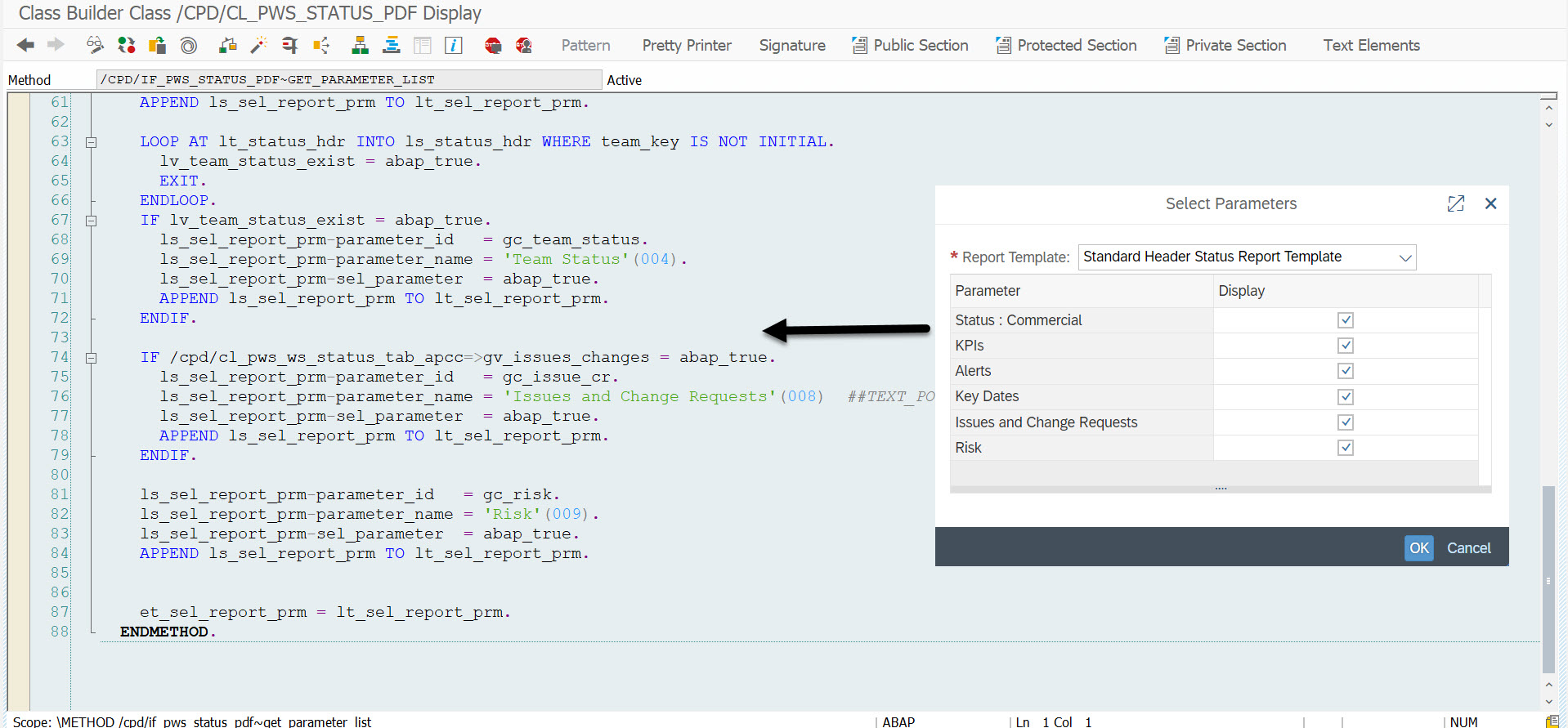Click the Set/Delete External Breakpoint icon
Image resolution: width=1568 pixels, height=728 pixels.
(x=524, y=46)
